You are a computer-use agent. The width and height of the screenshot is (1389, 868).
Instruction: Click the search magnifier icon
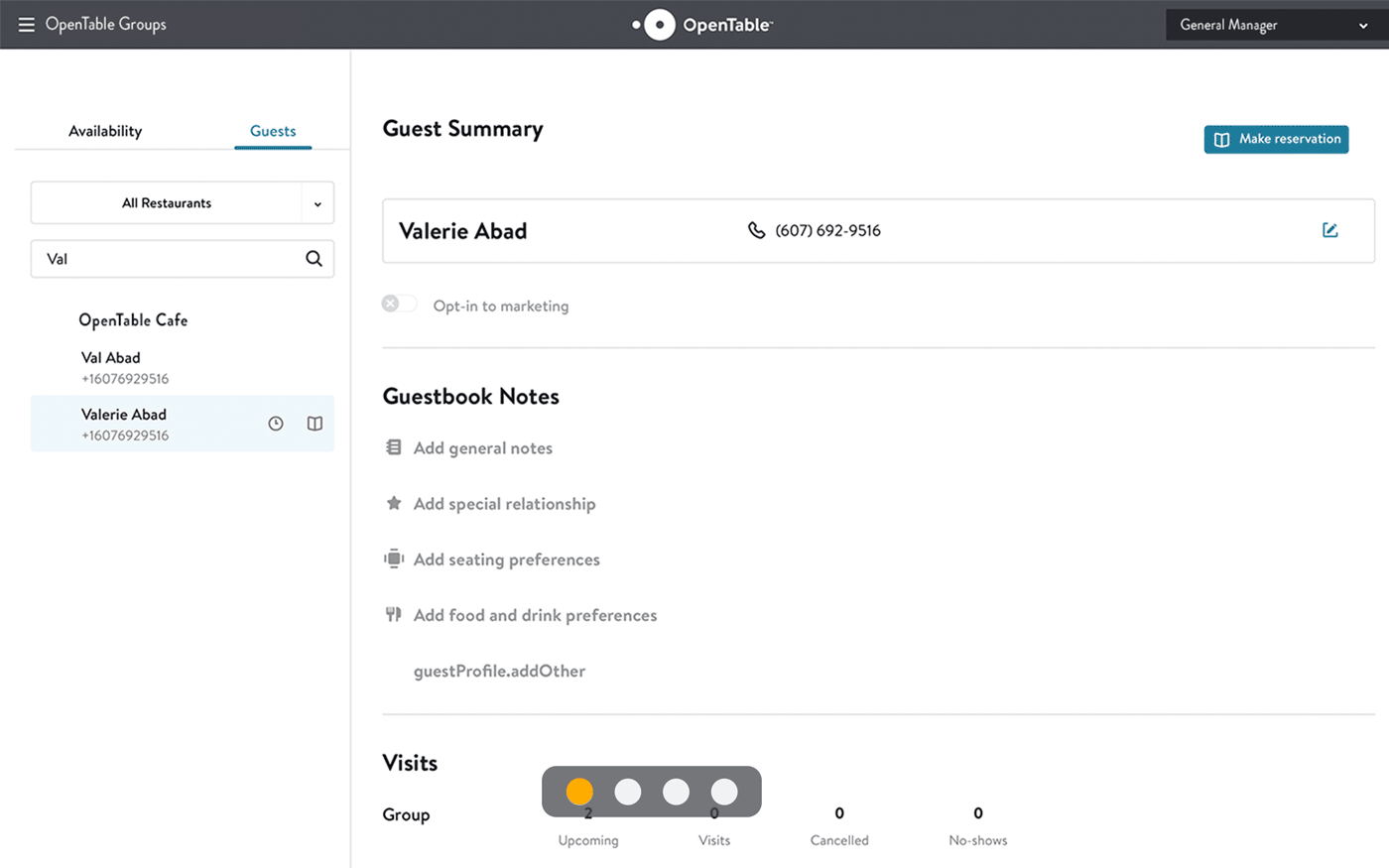point(314,259)
